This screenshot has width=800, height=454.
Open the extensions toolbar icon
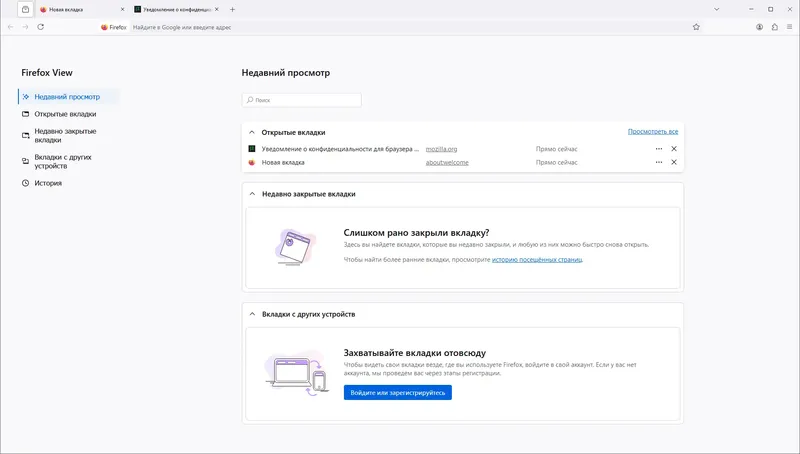[775, 27]
